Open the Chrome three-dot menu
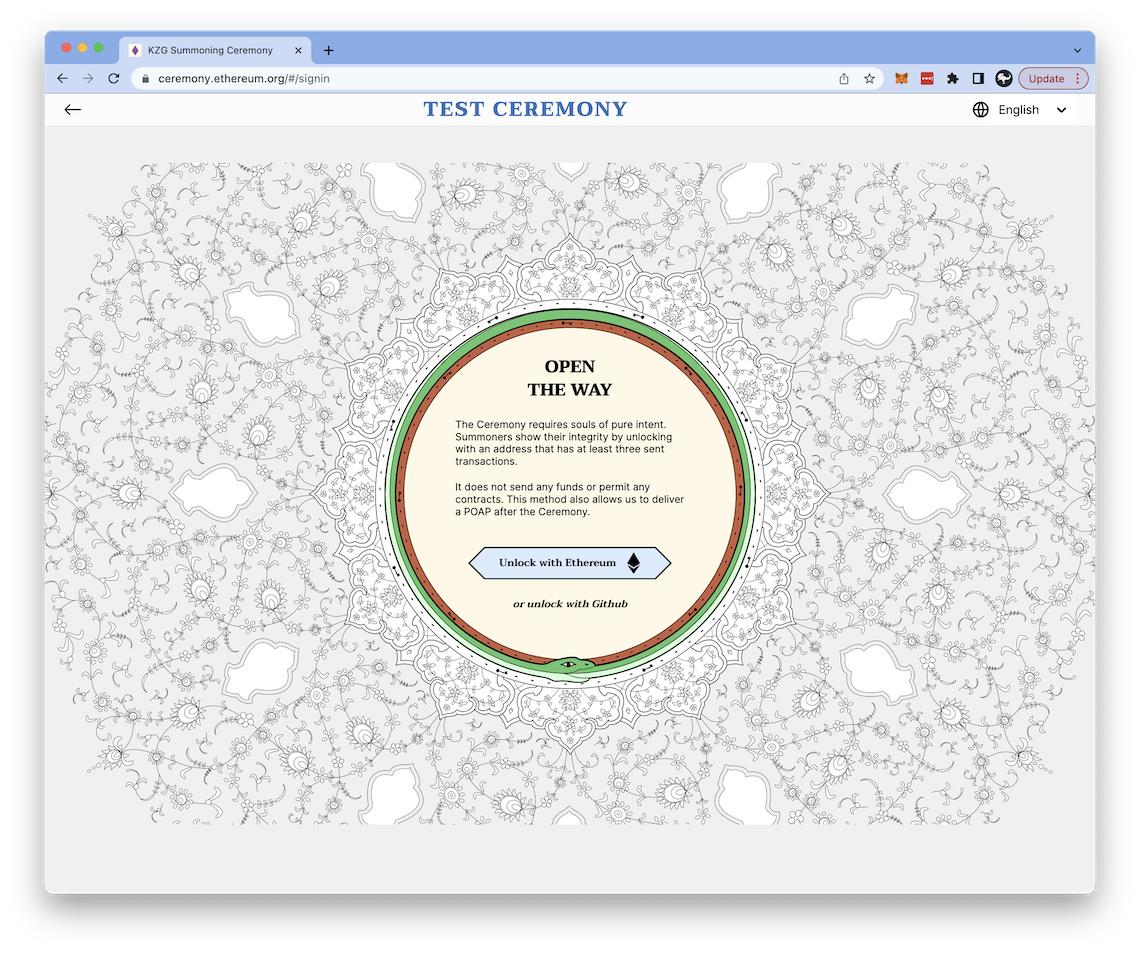Viewport: 1140px width, 953px height. tap(1077, 78)
